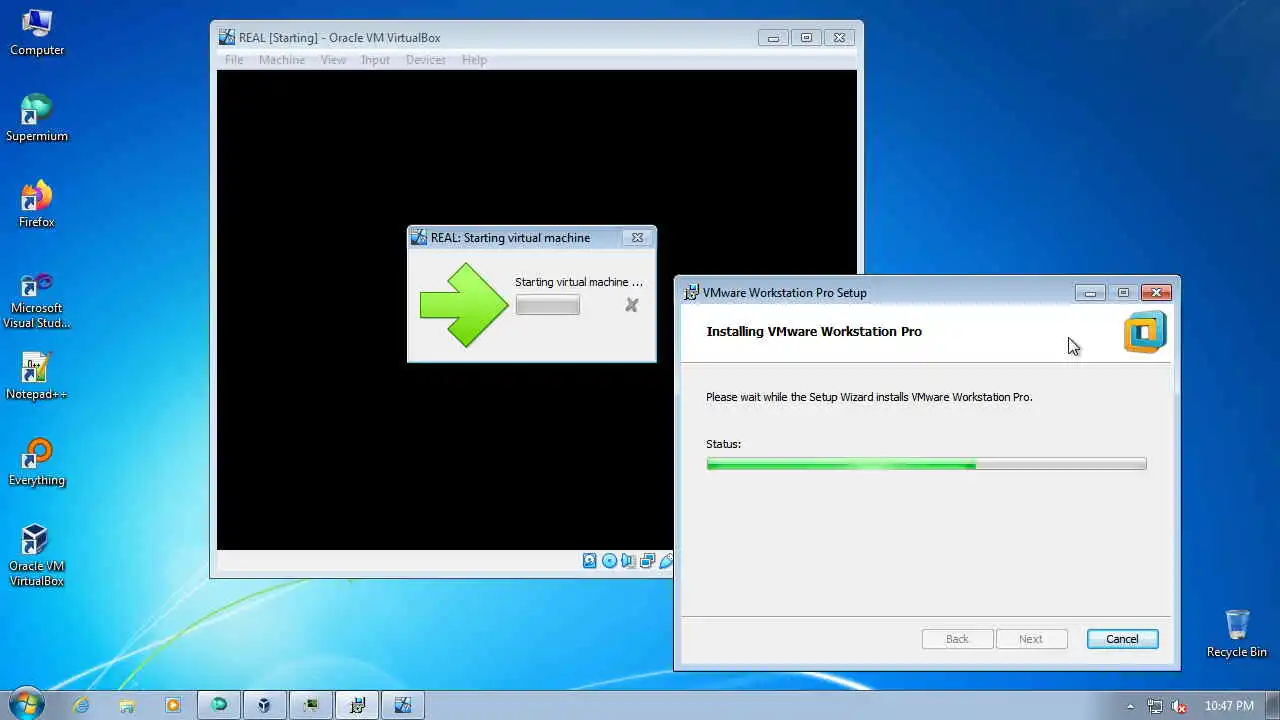The image size is (1280, 720).
Task: Click the audio indicator in VirtualBox status bar
Action: pyautogui.click(x=628, y=561)
